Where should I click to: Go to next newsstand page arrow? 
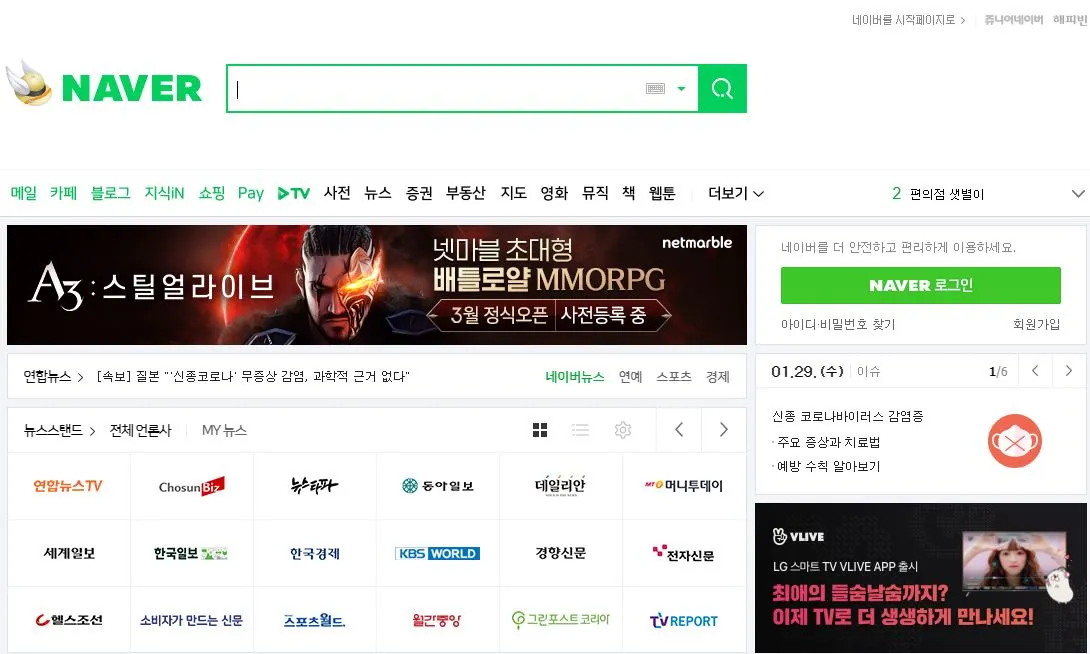[x=724, y=430]
